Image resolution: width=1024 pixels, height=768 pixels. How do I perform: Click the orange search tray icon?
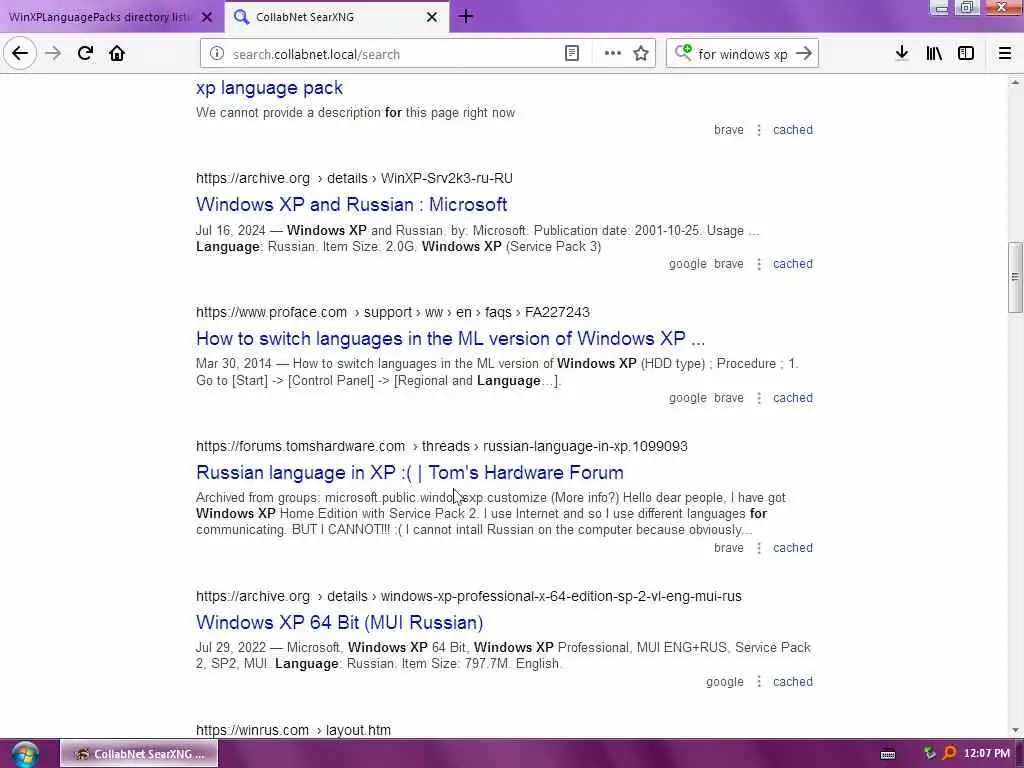tap(949, 754)
